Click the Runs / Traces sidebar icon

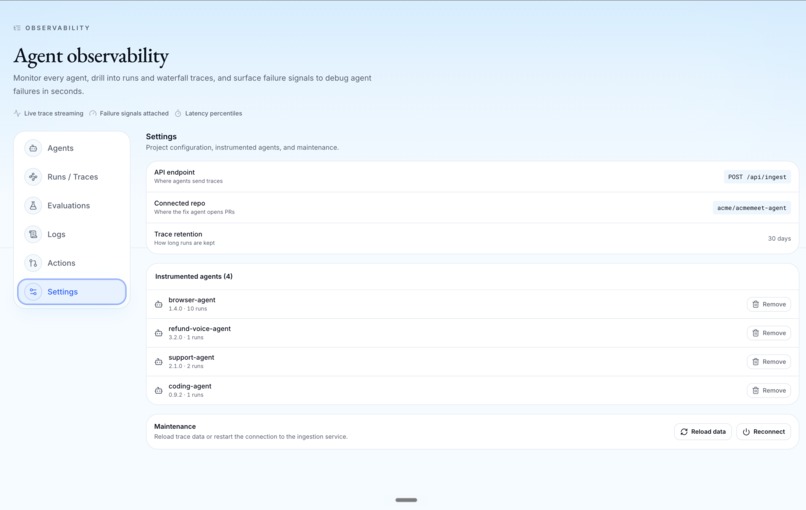tap(33, 177)
